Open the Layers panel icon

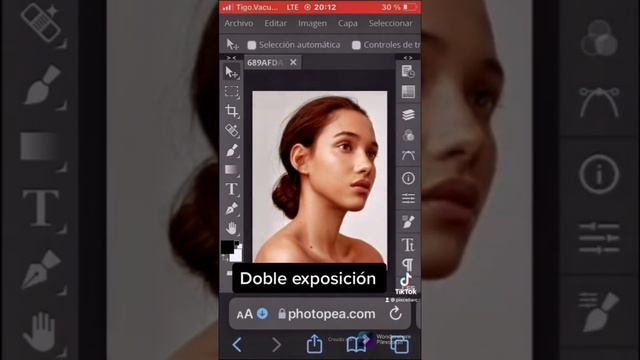(x=408, y=115)
